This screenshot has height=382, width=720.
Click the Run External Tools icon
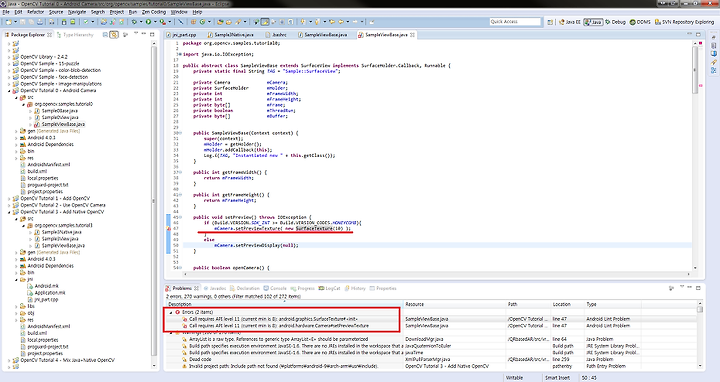163,22
